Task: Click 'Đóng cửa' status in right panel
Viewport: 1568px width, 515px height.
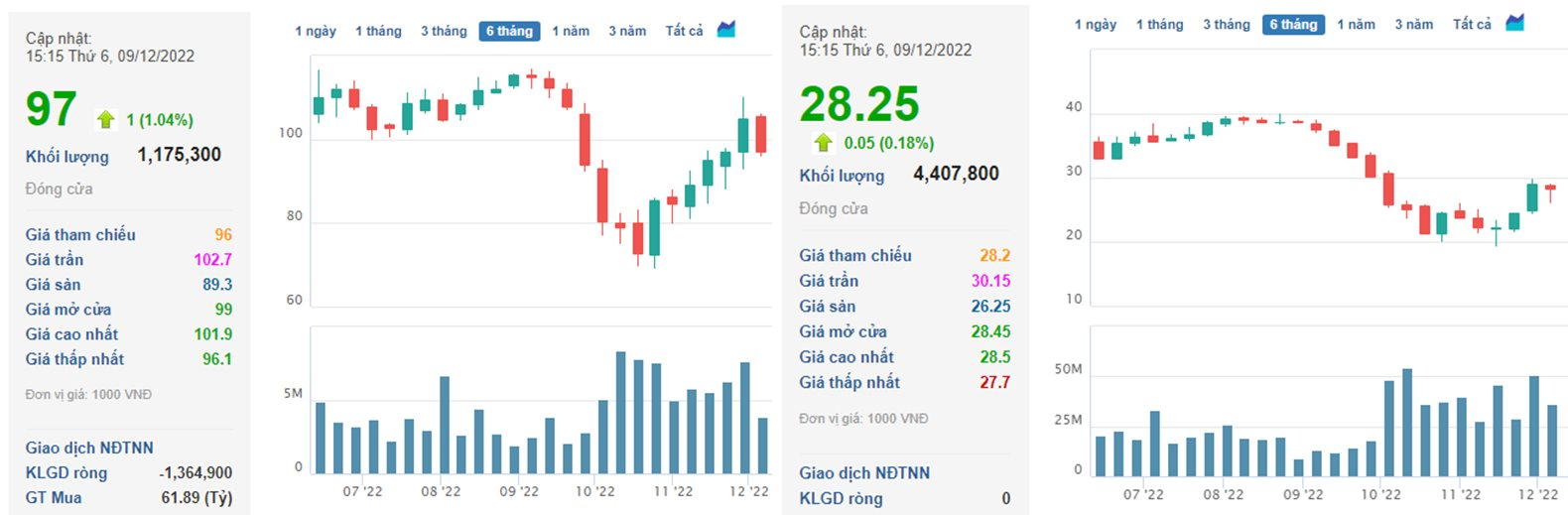Action: coord(834,208)
